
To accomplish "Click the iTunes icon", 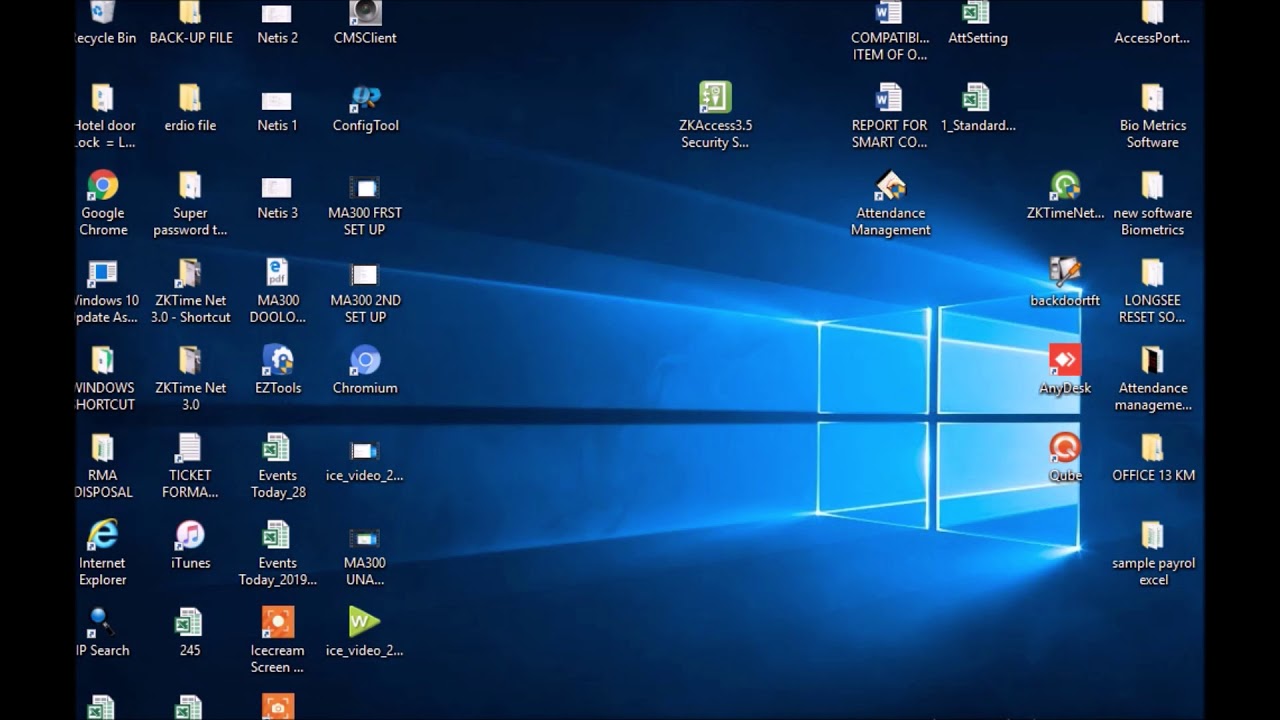I will 190,545.
